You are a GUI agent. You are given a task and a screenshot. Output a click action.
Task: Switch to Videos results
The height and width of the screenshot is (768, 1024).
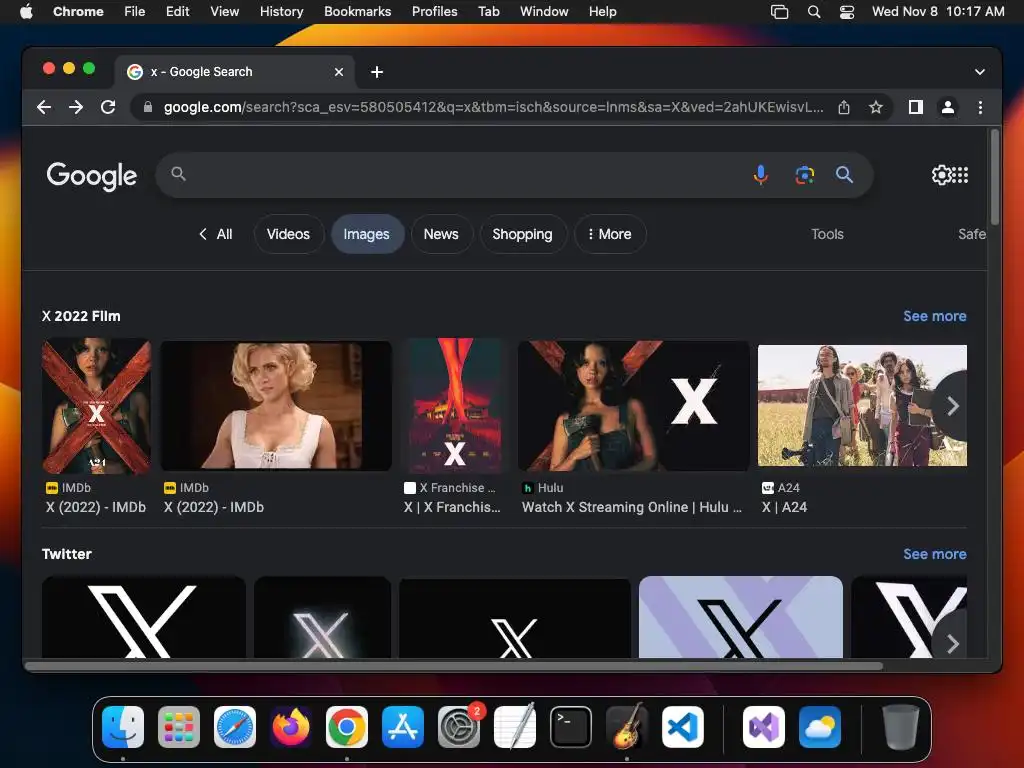tap(288, 234)
